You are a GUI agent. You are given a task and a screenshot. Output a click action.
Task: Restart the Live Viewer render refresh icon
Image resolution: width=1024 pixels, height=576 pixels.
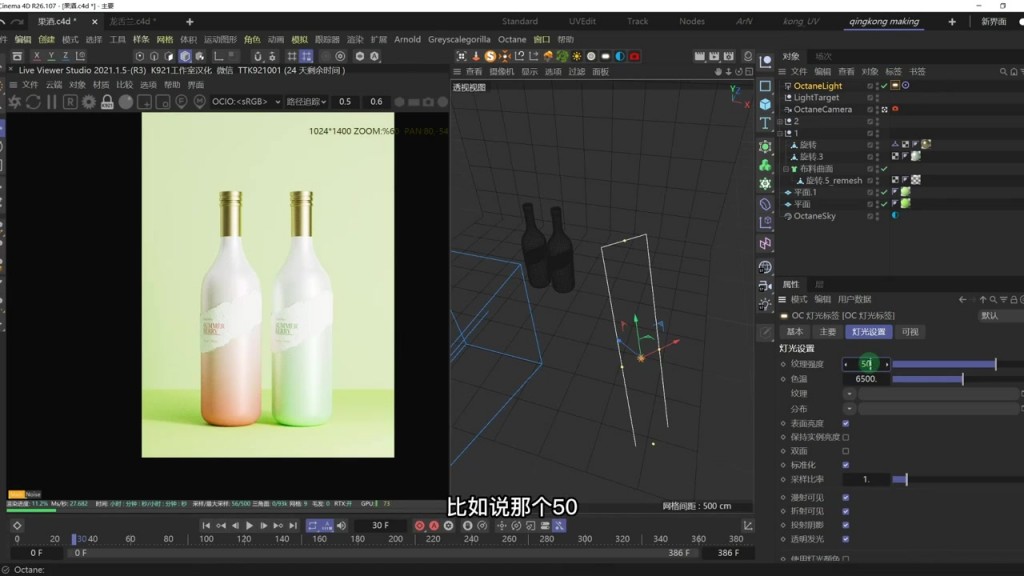(33, 102)
